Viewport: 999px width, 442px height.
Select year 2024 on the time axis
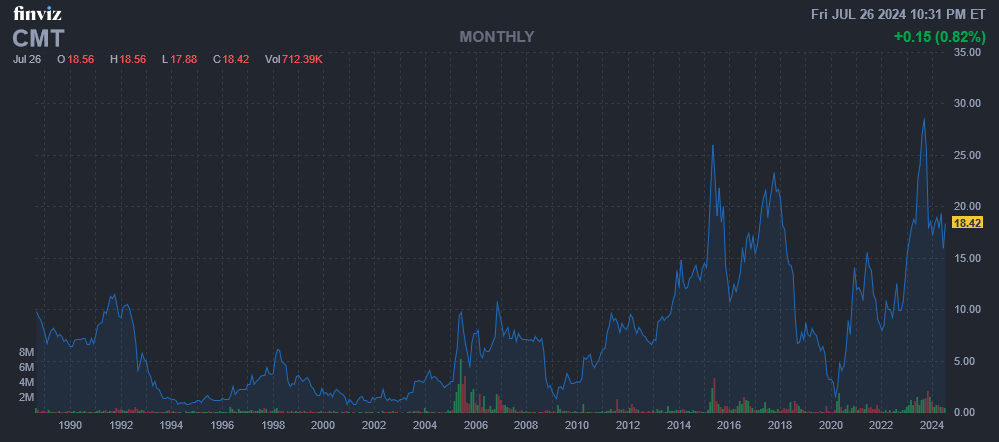[931, 425]
